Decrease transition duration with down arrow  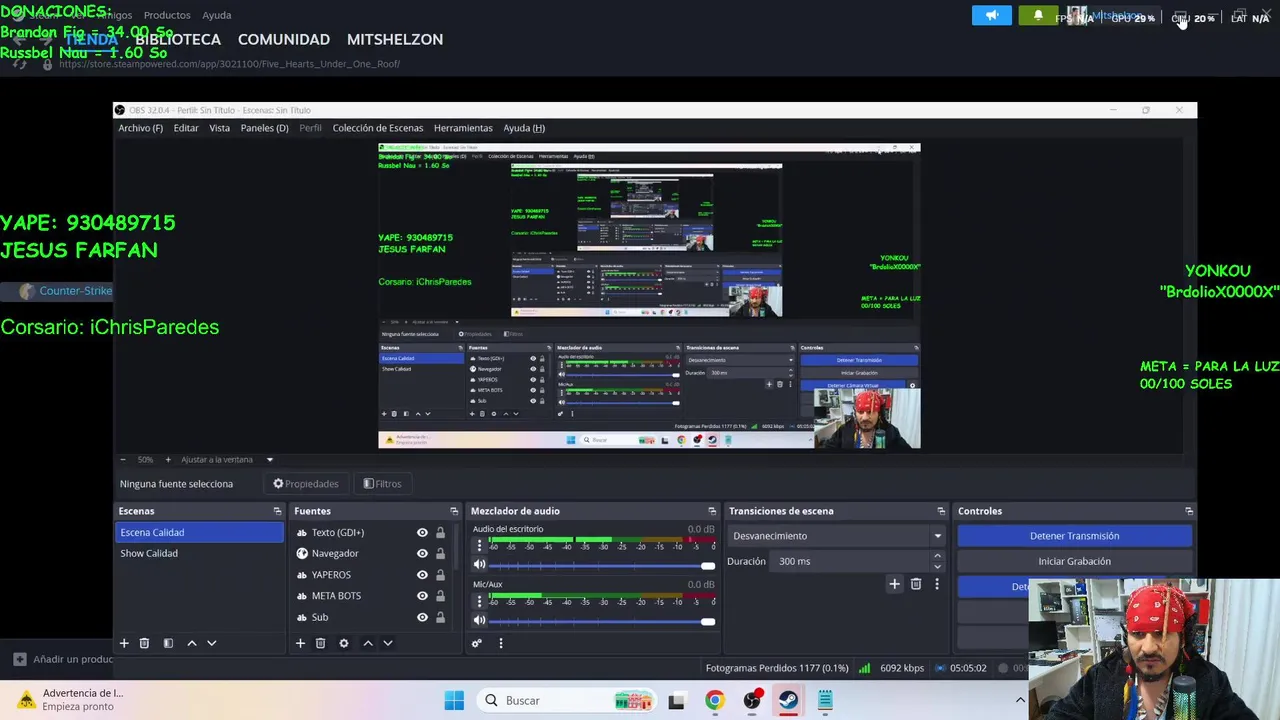pyautogui.click(x=937, y=566)
